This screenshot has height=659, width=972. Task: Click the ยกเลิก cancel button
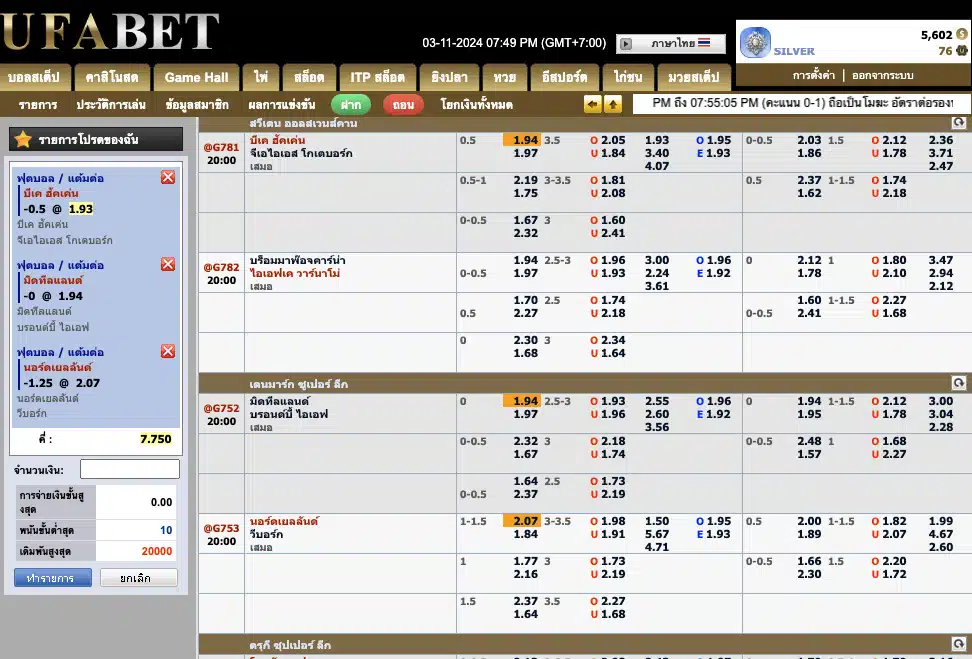point(139,578)
